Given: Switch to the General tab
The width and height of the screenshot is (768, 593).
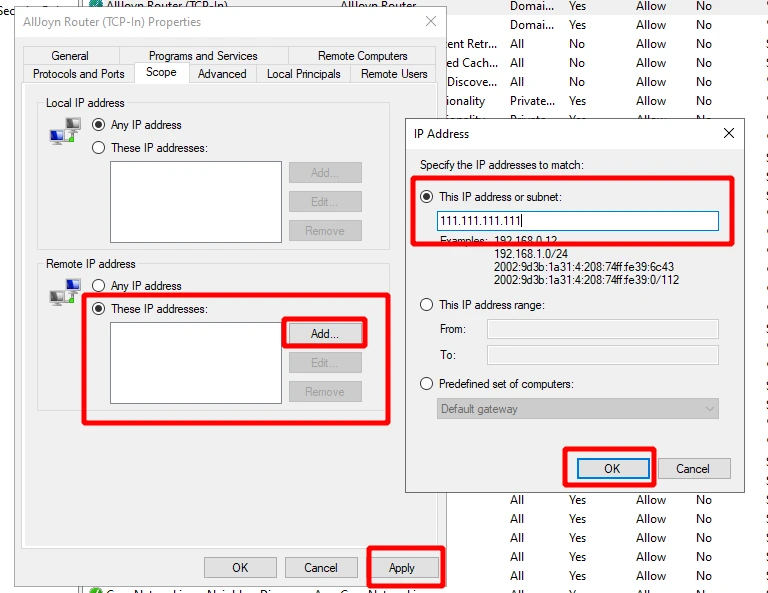Looking at the screenshot, I should (70, 55).
